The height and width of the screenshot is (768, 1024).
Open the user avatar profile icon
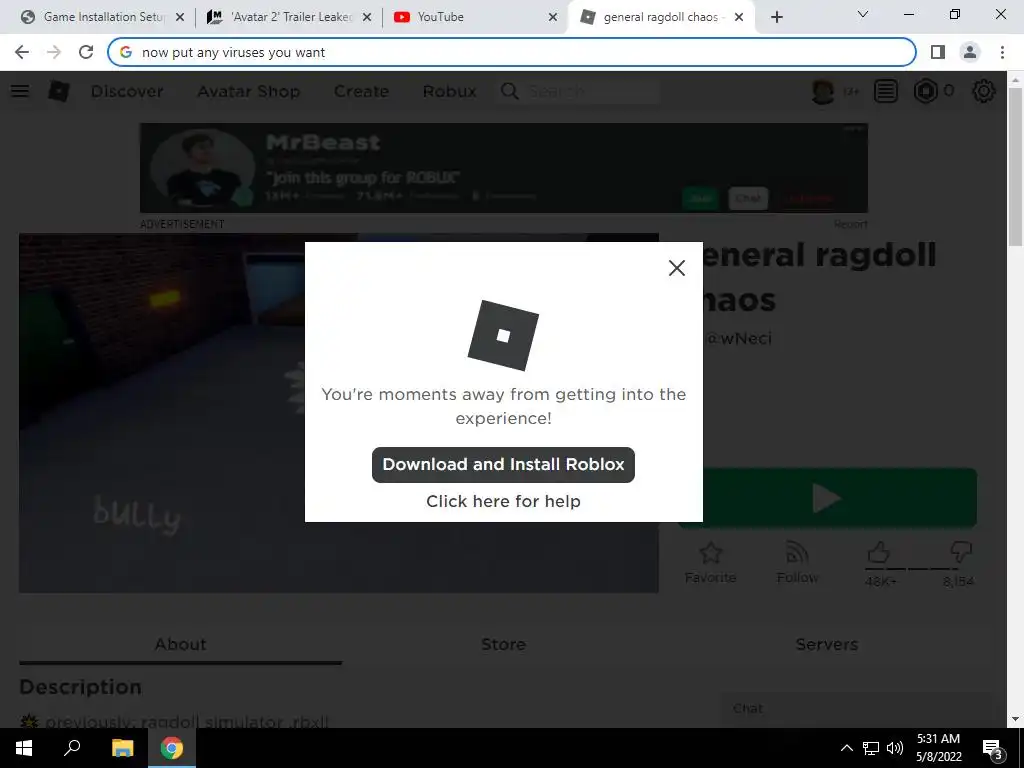click(823, 91)
